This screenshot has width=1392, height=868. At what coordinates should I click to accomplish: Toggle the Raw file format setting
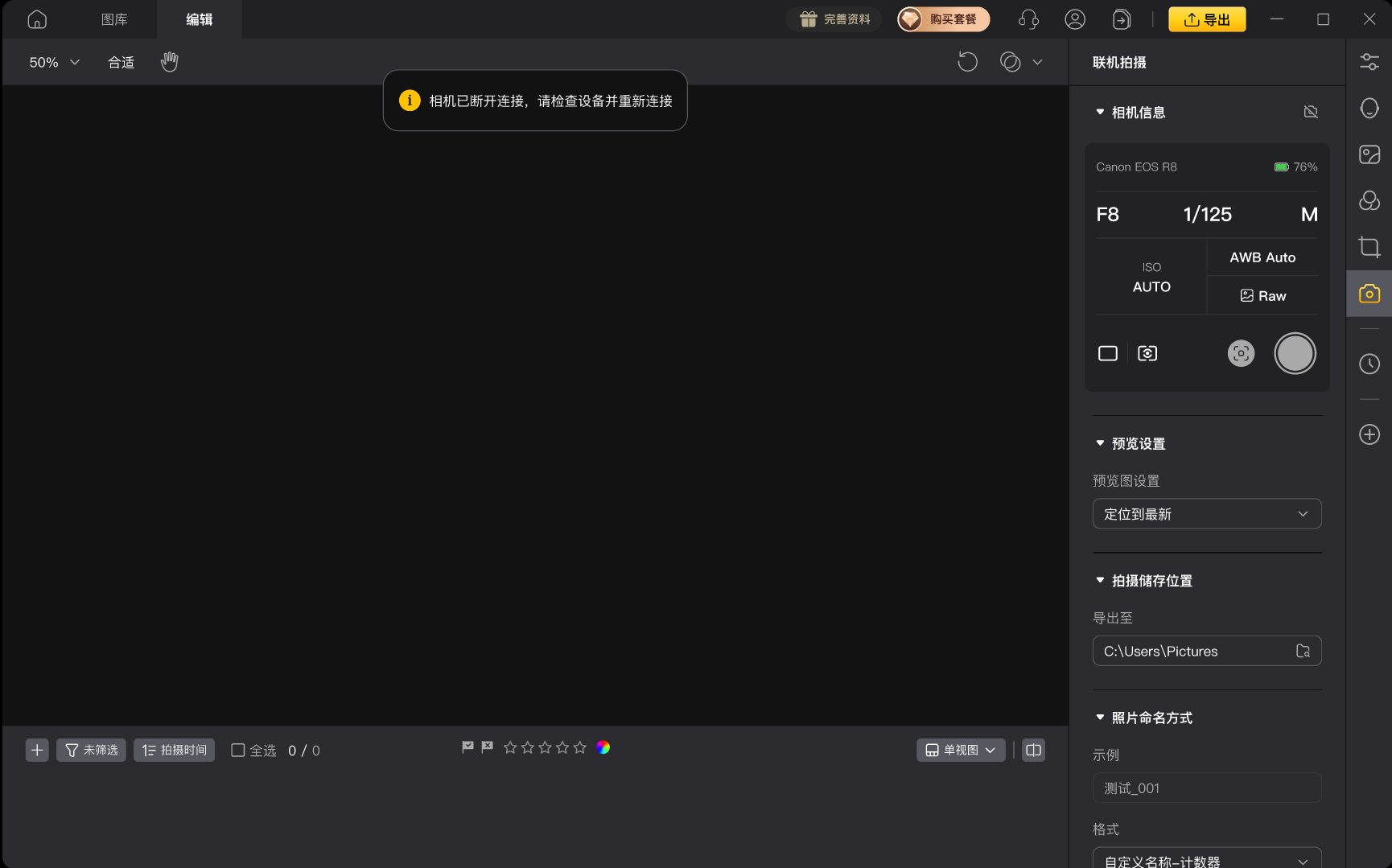pyautogui.click(x=1262, y=295)
